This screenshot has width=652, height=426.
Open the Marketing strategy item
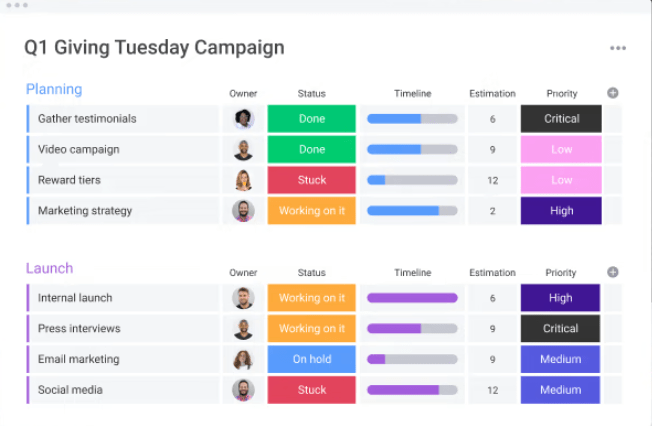pos(85,211)
